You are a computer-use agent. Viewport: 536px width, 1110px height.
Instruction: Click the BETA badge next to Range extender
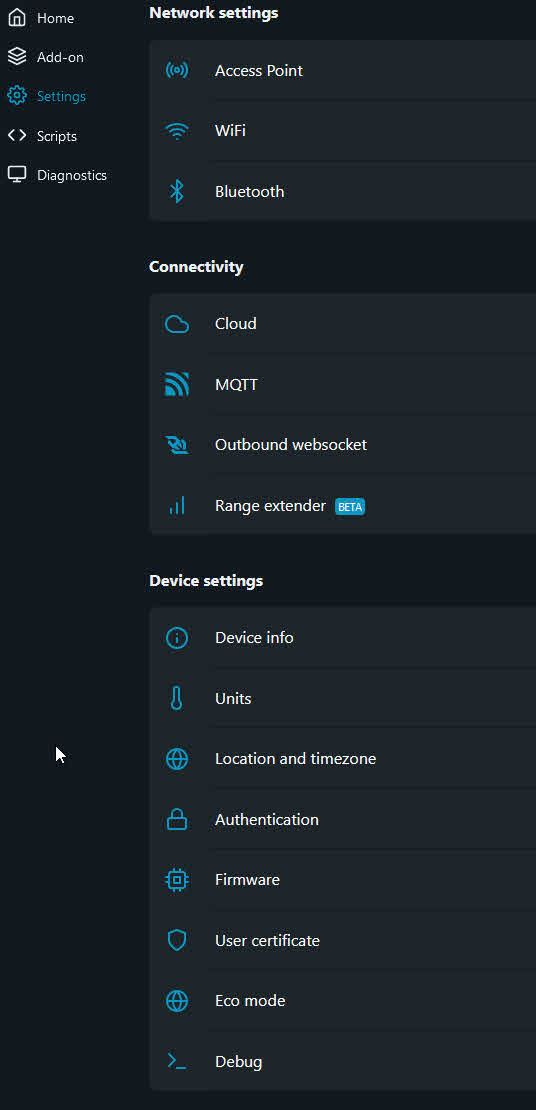coord(350,506)
